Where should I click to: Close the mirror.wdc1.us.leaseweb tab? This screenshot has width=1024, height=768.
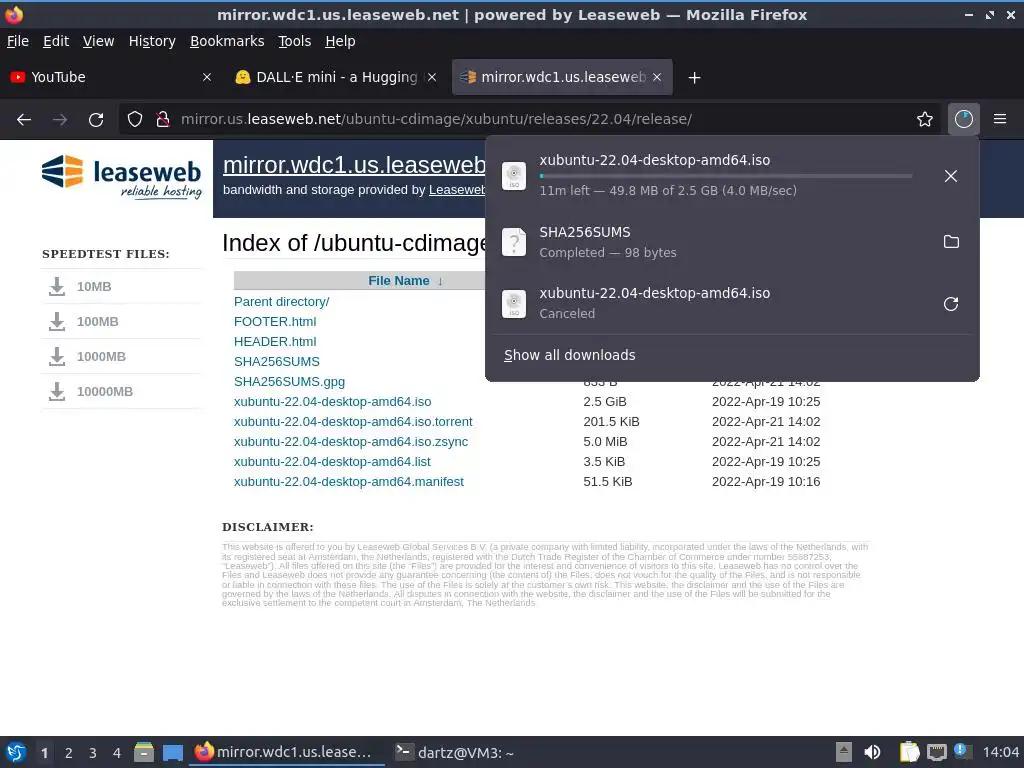coord(657,77)
